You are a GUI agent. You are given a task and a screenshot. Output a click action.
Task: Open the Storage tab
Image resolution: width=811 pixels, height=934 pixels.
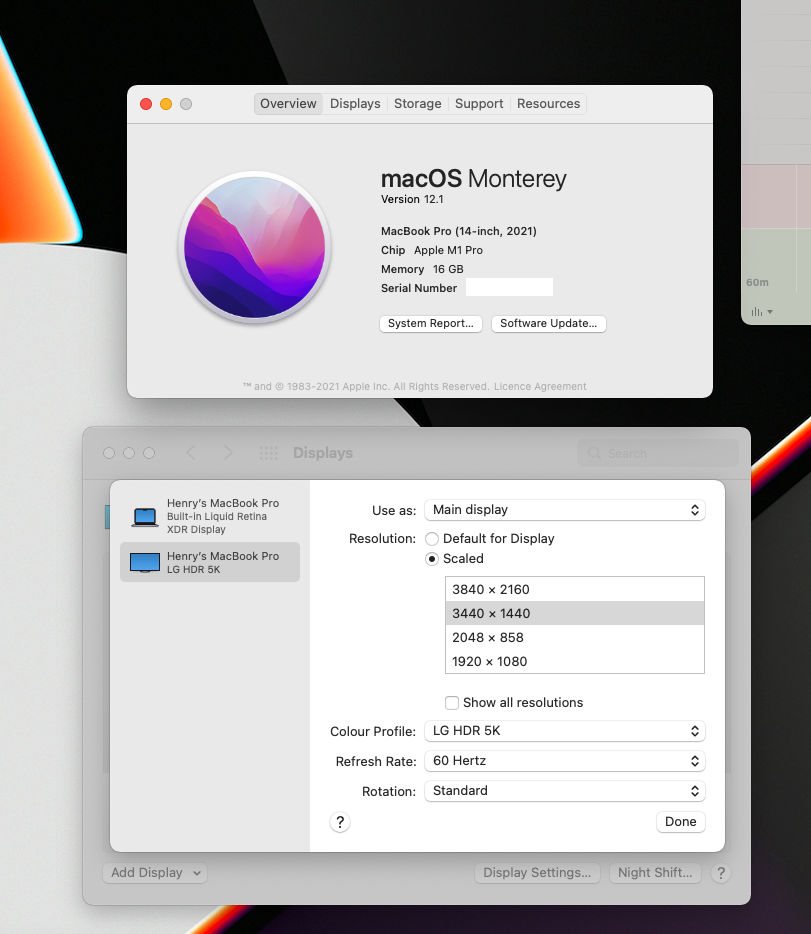pyautogui.click(x=417, y=104)
